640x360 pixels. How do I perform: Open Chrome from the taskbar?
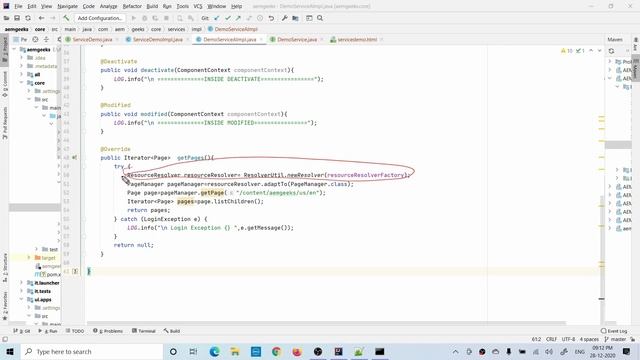tap(276, 351)
